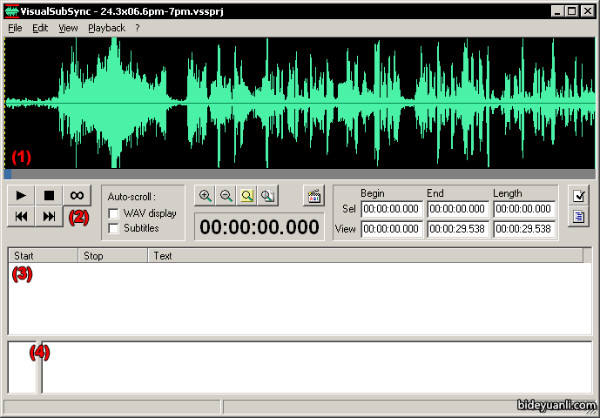Open the Edit menu
Image resolution: width=600 pixels, height=418 pixels.
(x=40, y=28)
